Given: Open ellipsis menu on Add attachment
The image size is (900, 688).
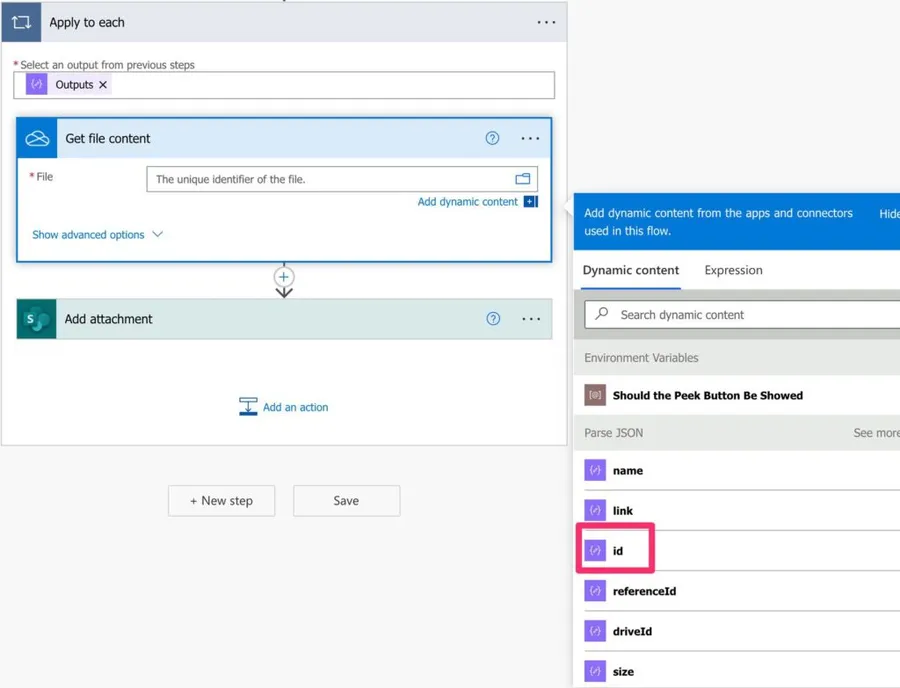Looking at the screenshot, I should point(531,319).
